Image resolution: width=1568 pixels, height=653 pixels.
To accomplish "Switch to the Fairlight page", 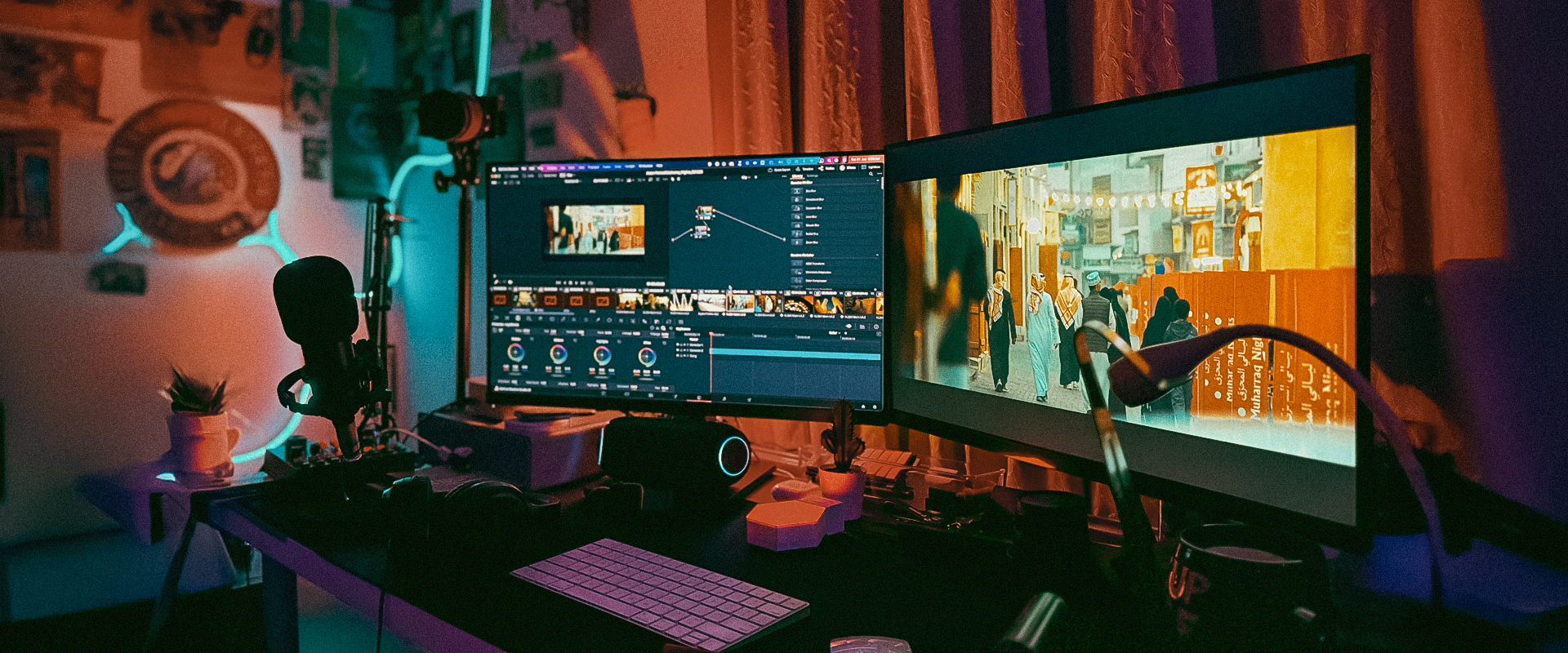I will 724,399.
